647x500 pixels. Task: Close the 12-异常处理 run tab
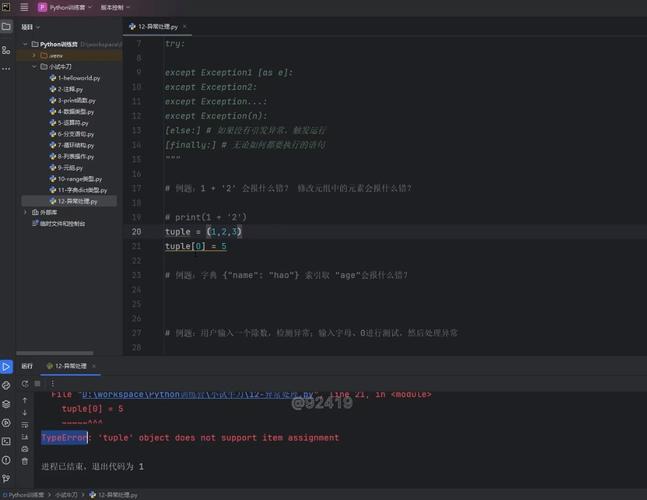[x=94, y=366]
